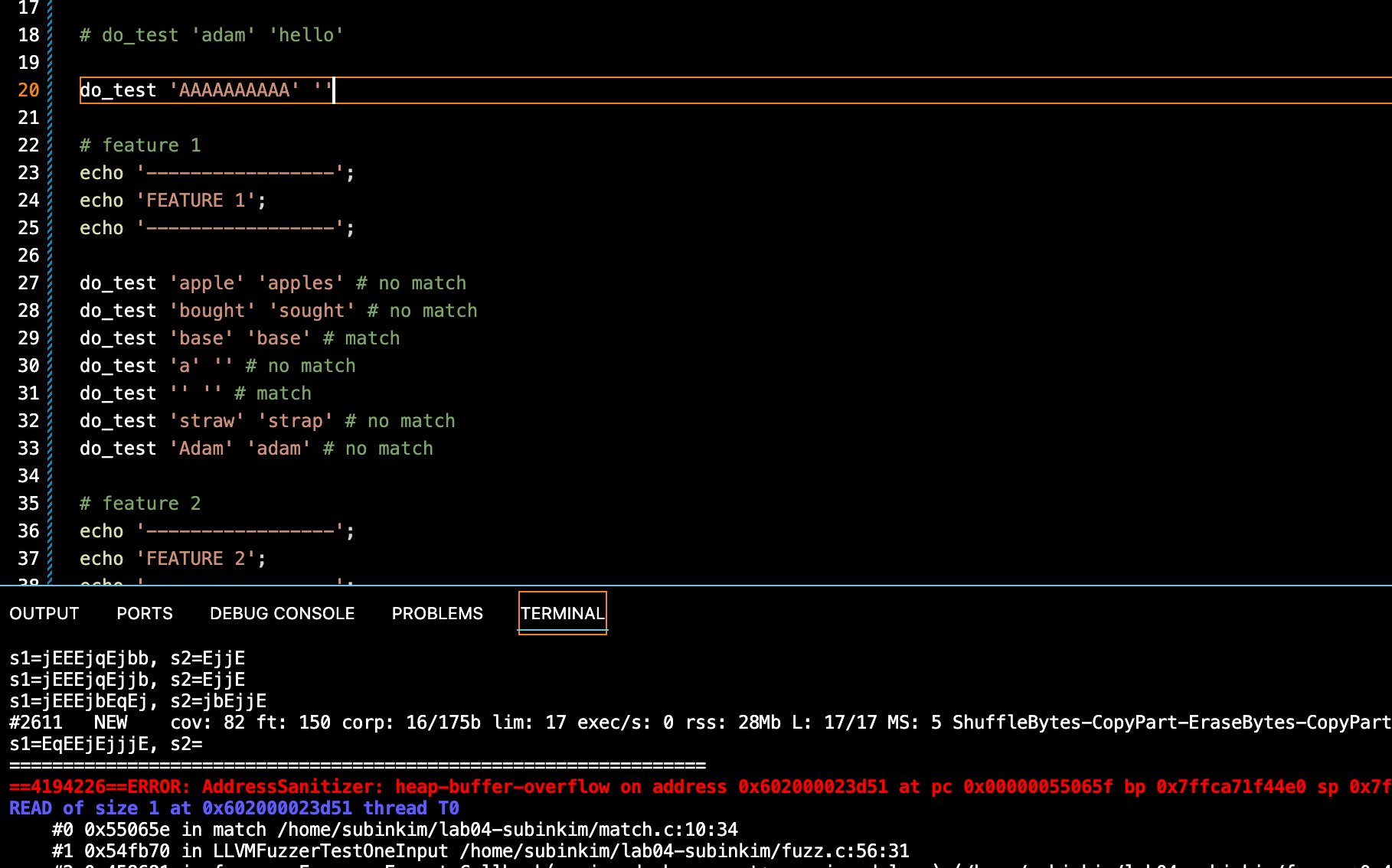Click the 'sought' string on line 28
This screenshot has width=1392, height=868.
pos(312,311)
